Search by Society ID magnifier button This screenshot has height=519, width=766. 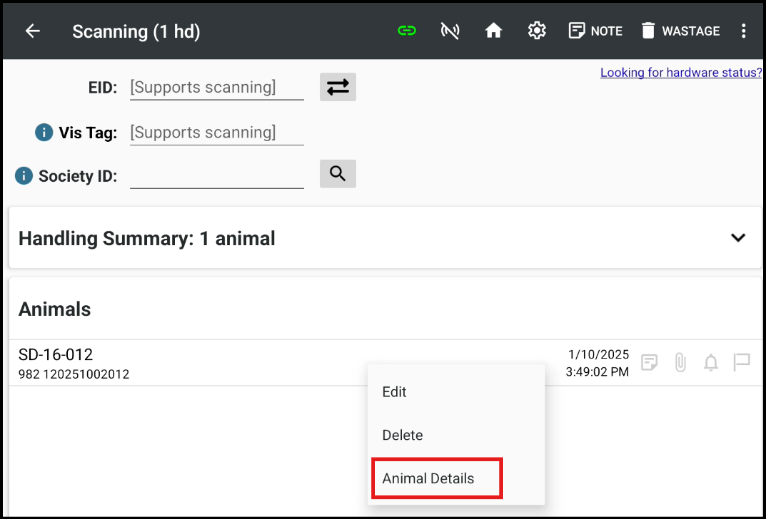pyautogui.click(x=338, y=174)
